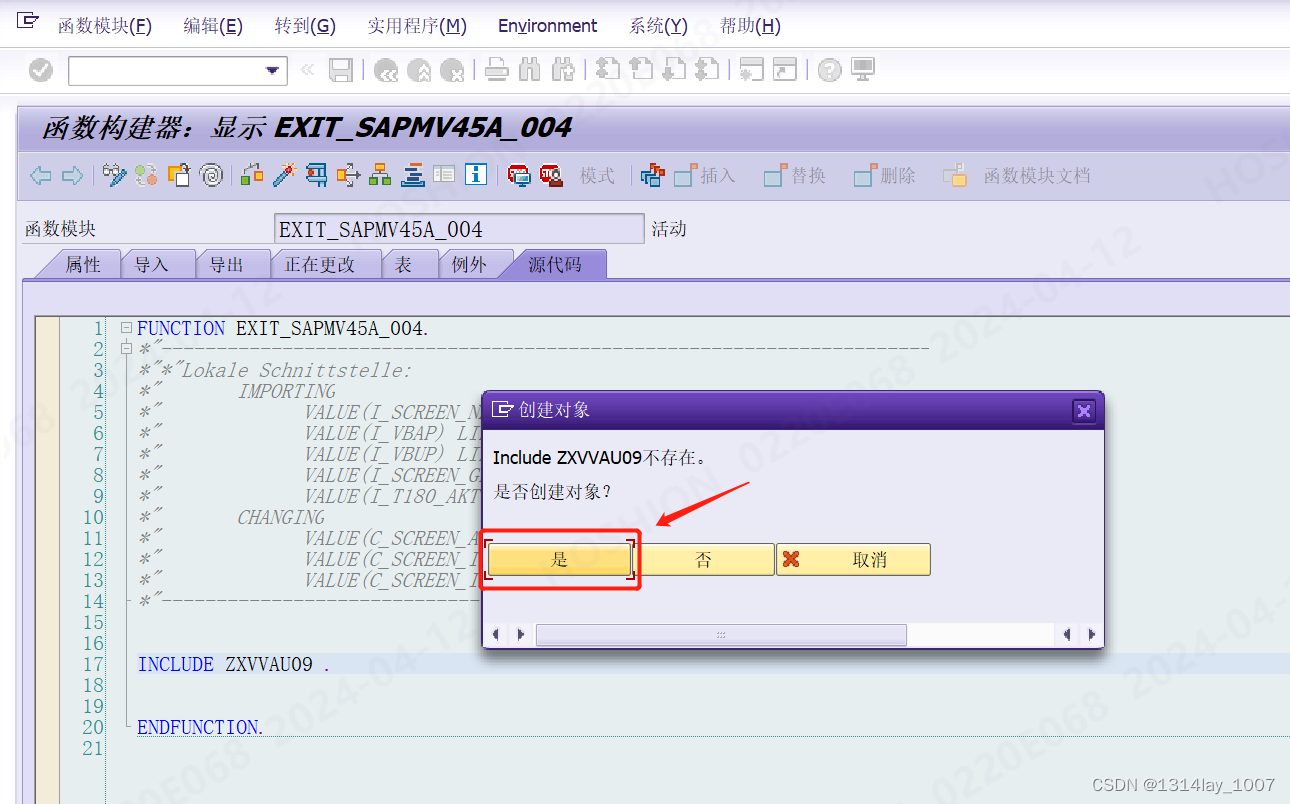The width and height of the screenshot is (1290, 804).
Task: Click the Display Object List hierarchy icon
Action: 381,176
